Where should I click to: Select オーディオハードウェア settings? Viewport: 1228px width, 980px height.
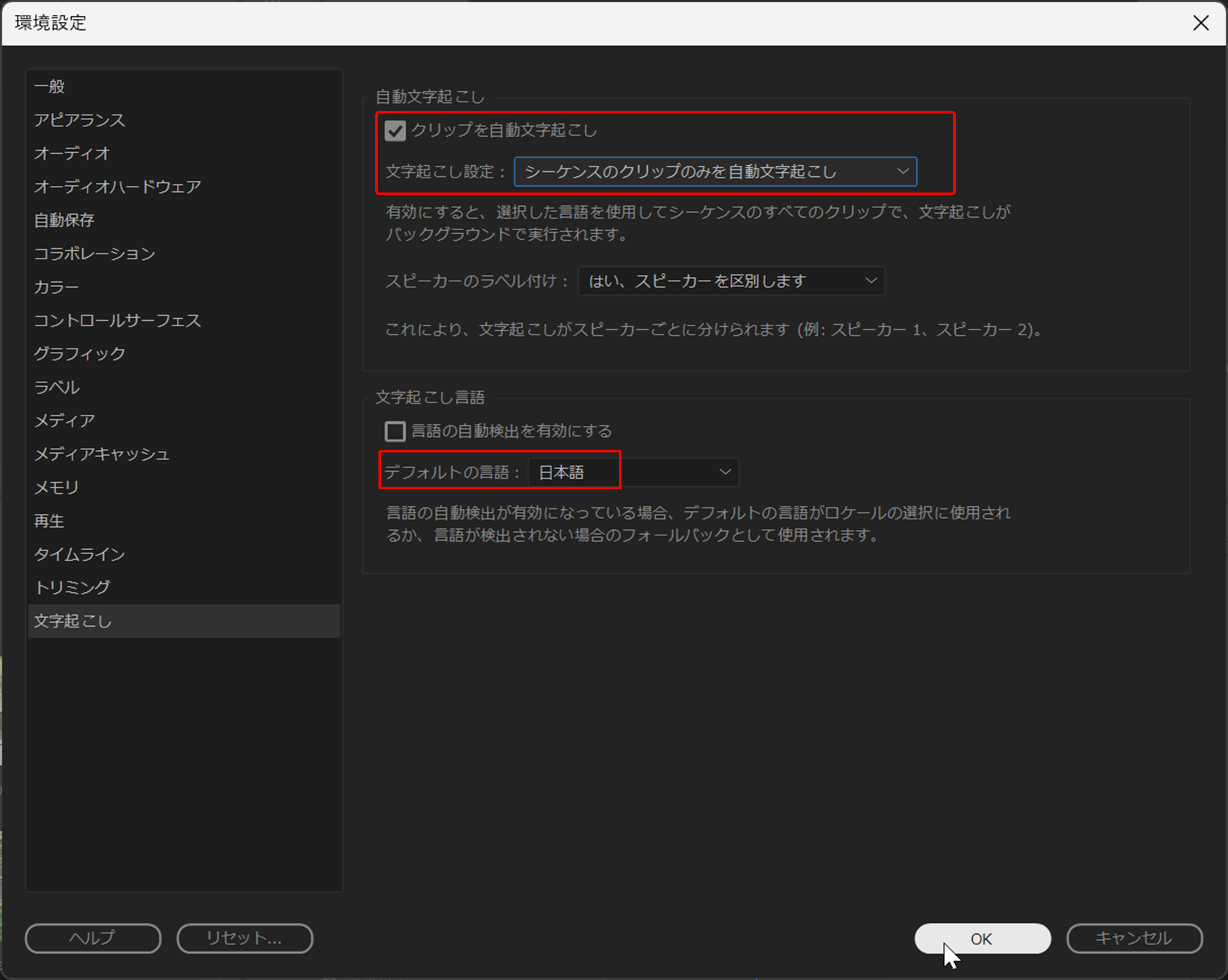(117, 187)
